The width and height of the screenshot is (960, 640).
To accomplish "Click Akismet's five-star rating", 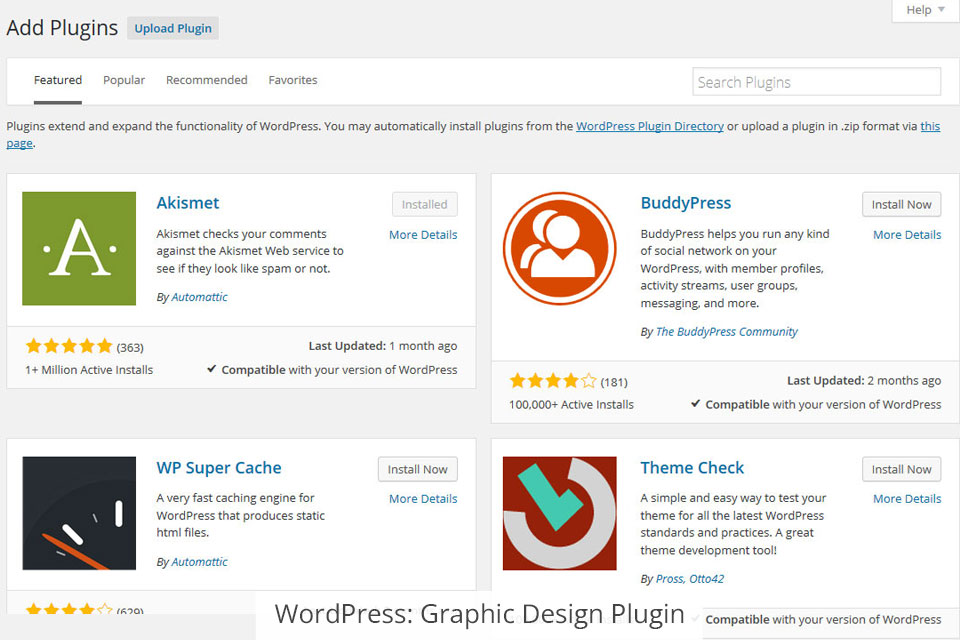I will pyautogui.click(x=69, y=347).
